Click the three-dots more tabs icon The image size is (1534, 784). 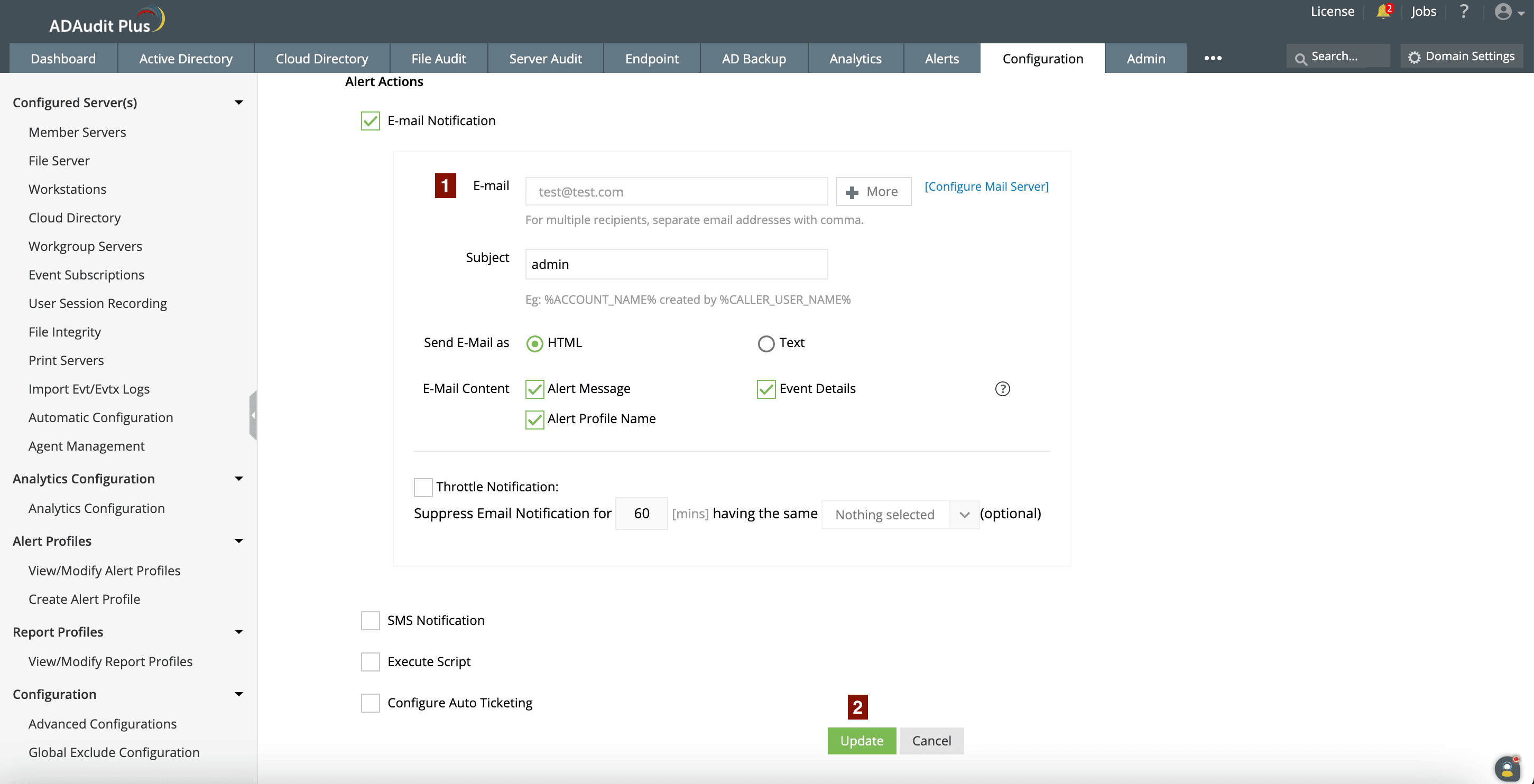tap(1213, 58)
